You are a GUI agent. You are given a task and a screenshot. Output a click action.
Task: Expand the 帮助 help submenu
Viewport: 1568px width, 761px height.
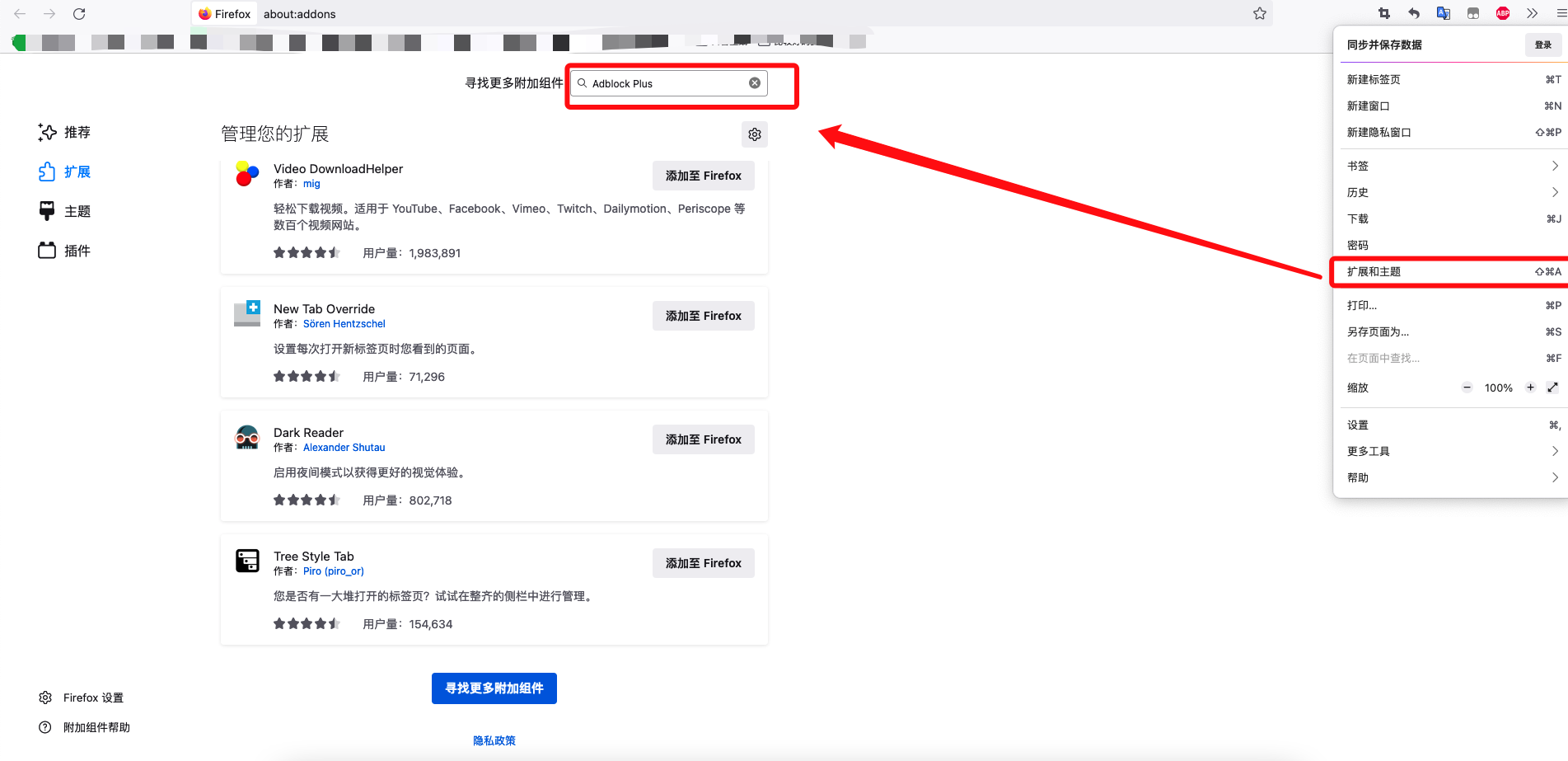(1453, 477)
